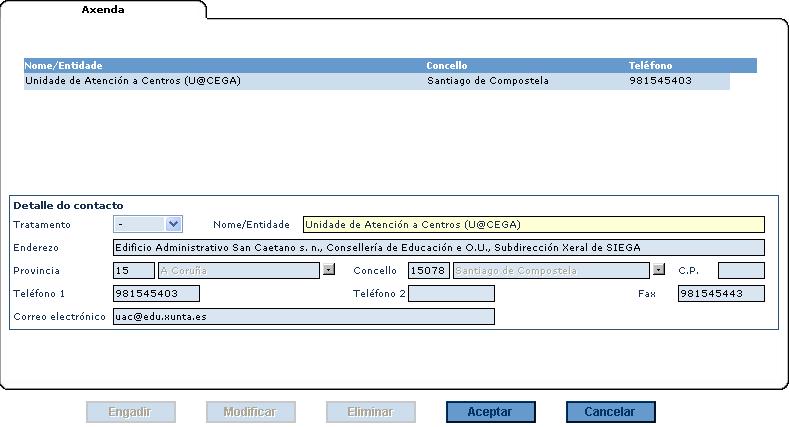
Task: Click the Fax number field
Action: (x=720, y=293)
